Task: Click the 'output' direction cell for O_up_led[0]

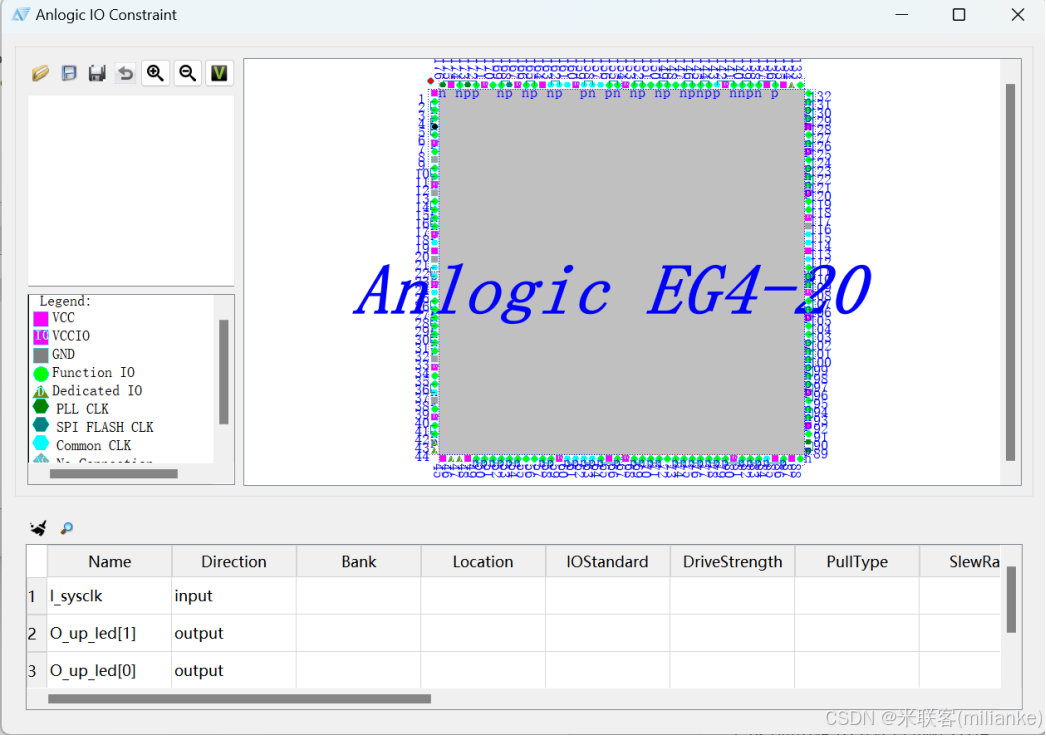Action: point(234,671)
